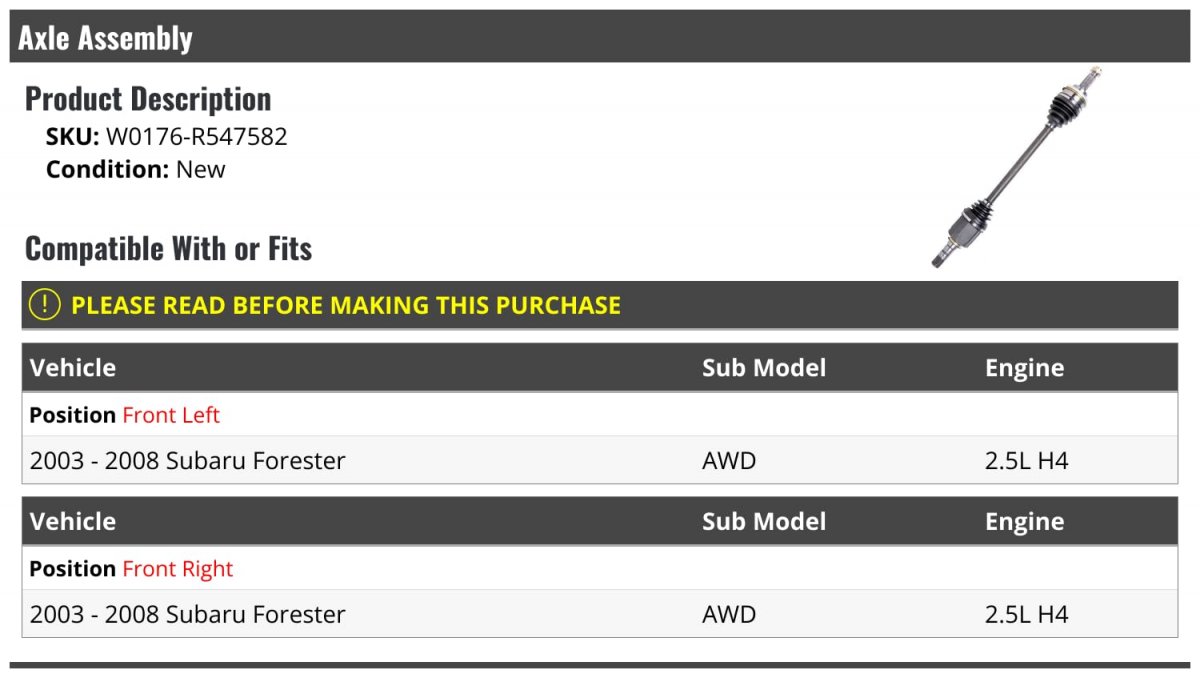Click the Vehicle column header in second table
The height and width of the screenshot is (678, 1200).
point(73,521)
